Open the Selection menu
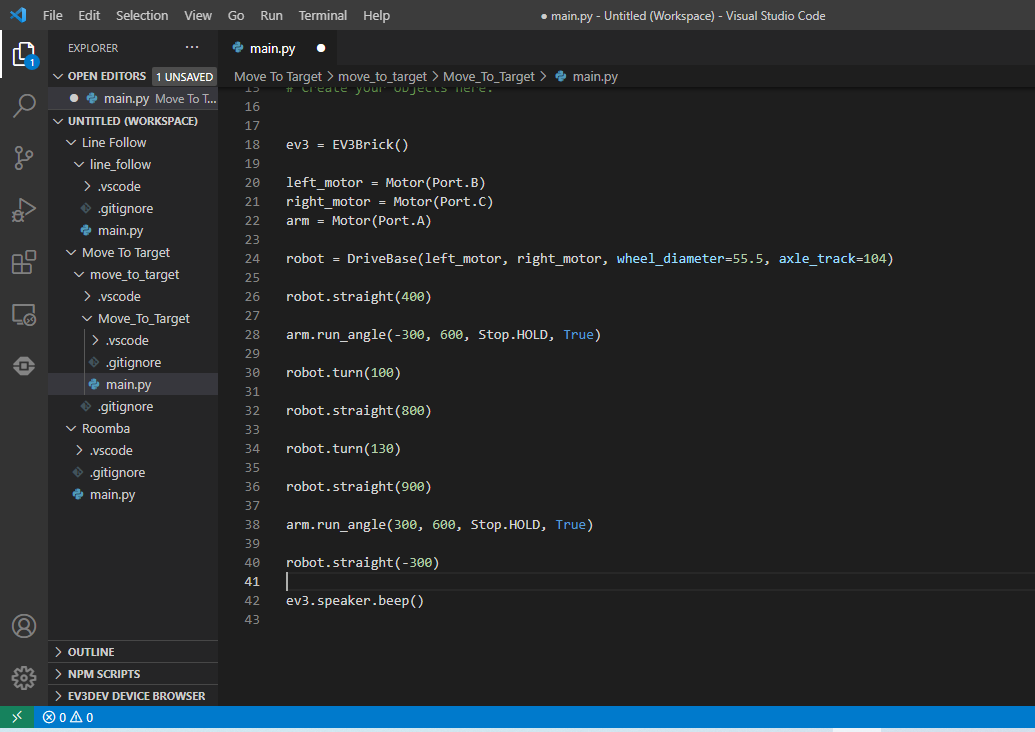 pos(142,15)
